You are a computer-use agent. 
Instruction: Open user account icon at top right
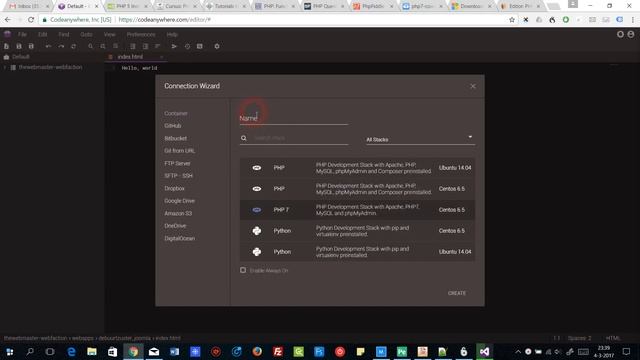631,34
